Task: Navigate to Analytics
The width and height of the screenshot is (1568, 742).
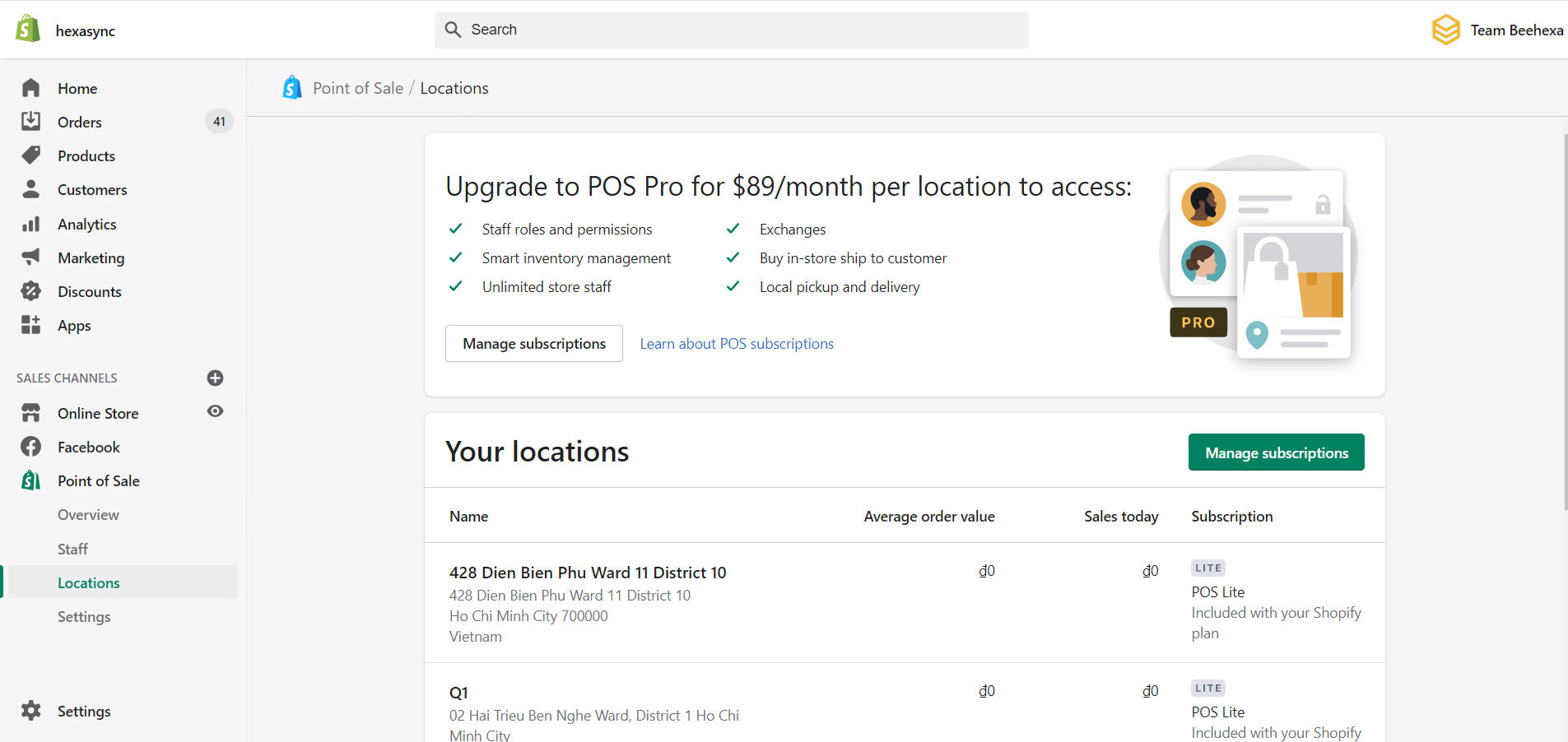Action: (x=87, y=224)
